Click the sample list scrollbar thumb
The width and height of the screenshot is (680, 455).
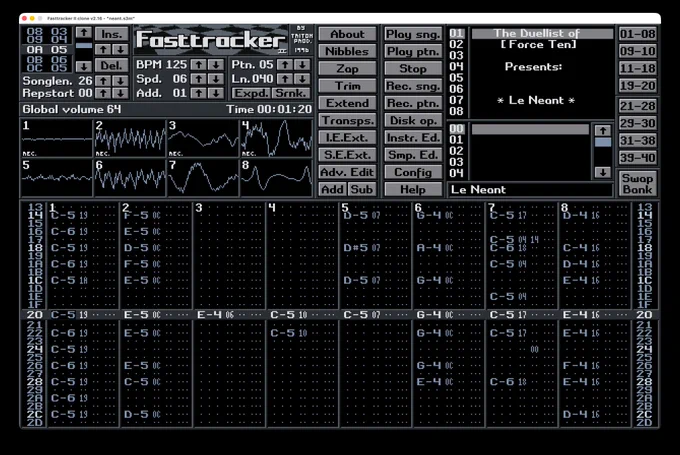pos(602,142)
